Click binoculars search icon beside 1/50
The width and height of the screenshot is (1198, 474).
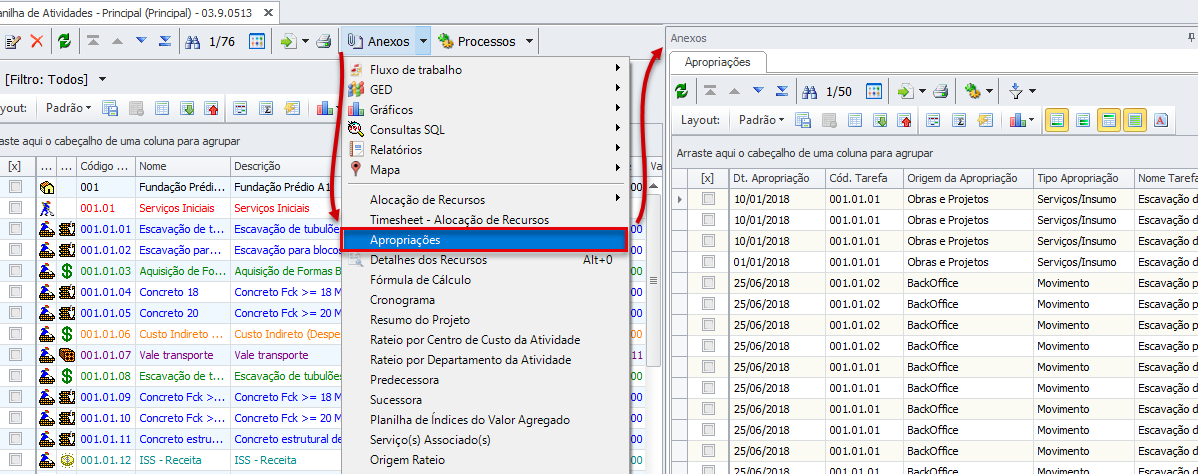[x=811, y=92]
